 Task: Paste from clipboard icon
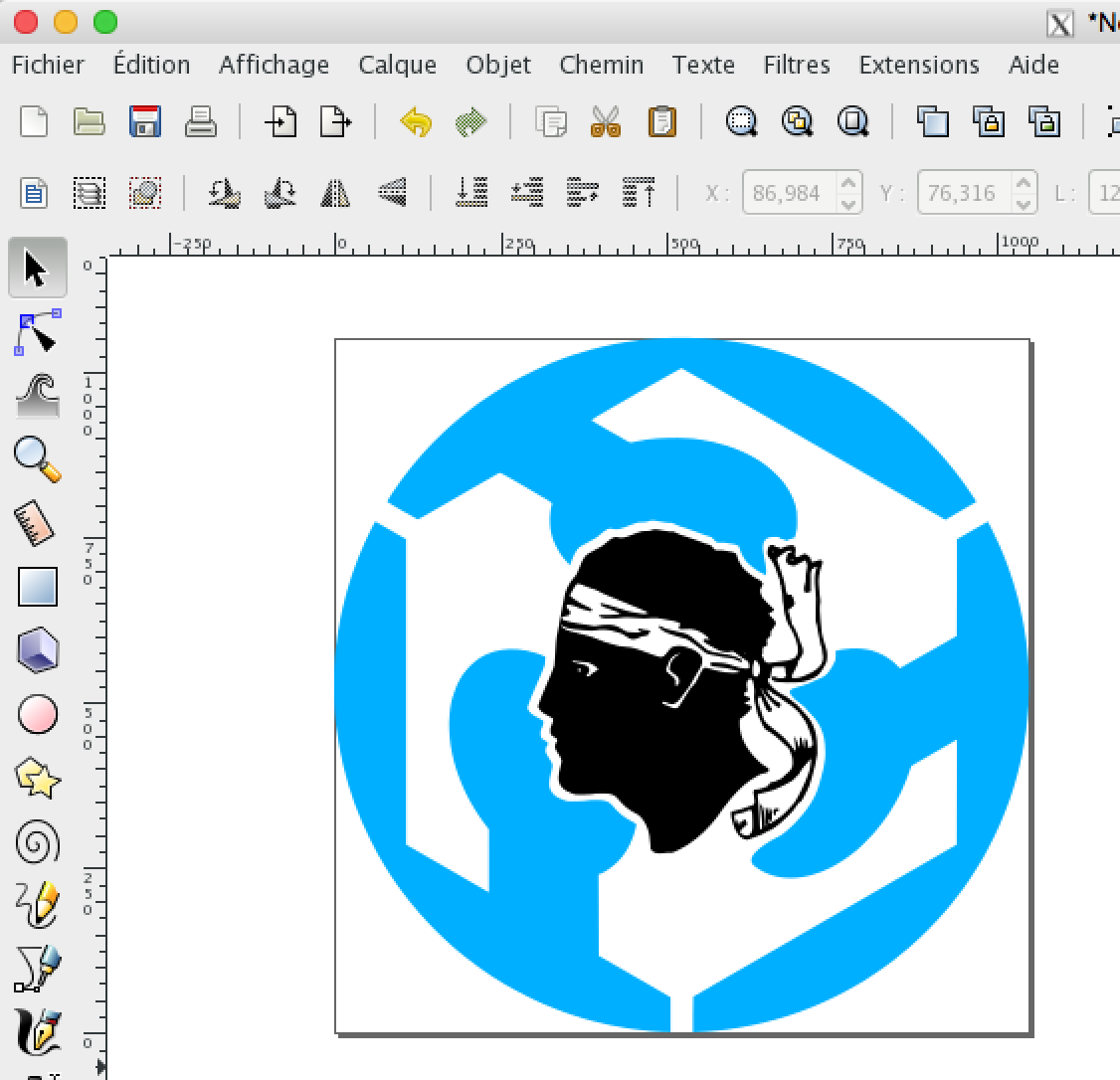click(662, 121)
